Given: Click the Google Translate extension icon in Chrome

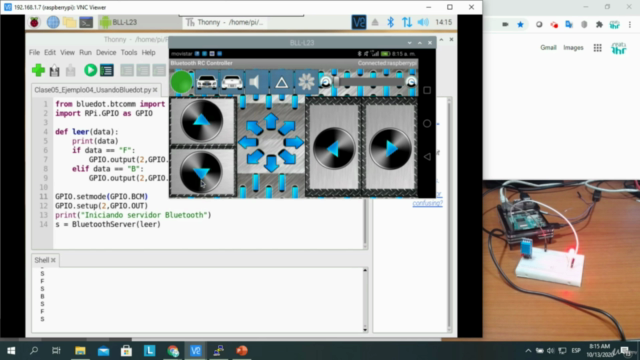Looking at the screenshot, I should point(569,24).
